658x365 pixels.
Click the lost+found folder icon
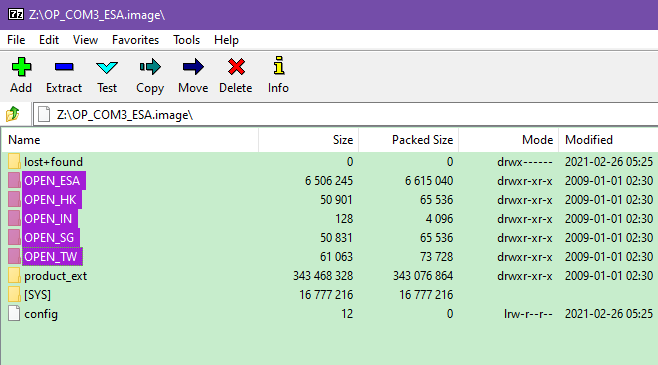point(14,162)
